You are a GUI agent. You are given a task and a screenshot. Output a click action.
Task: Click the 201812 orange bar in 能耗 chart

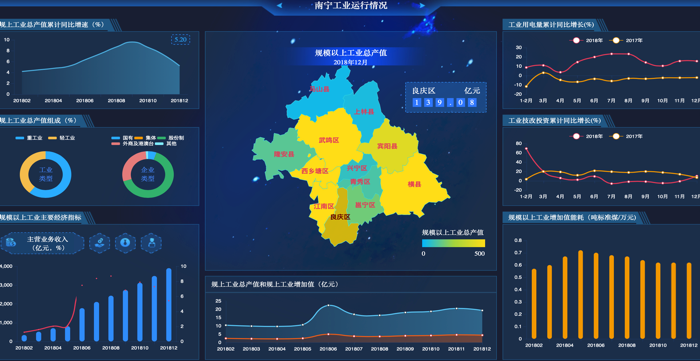click(x=689, y=301)
